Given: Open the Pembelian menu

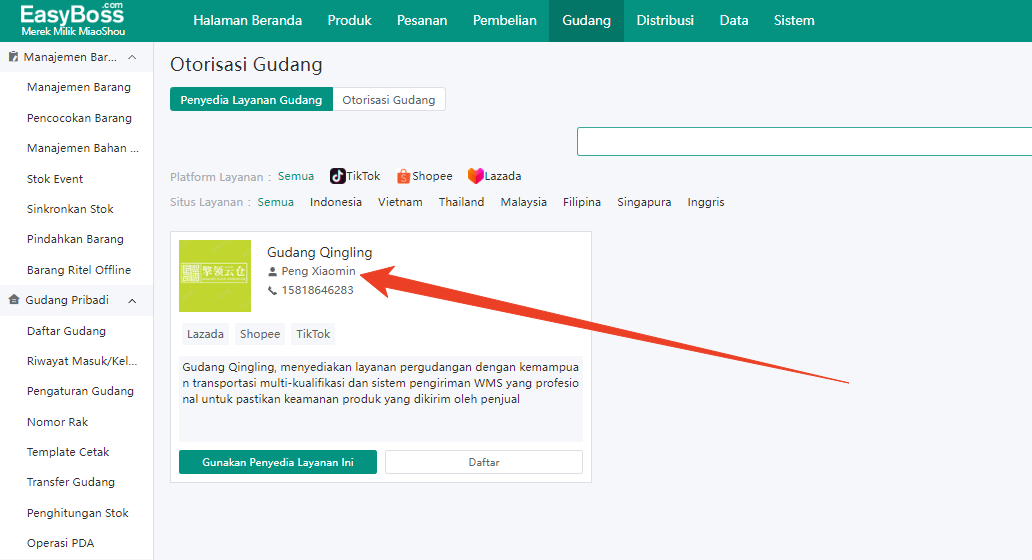Looking at the screenshot, I should (505, 20).
